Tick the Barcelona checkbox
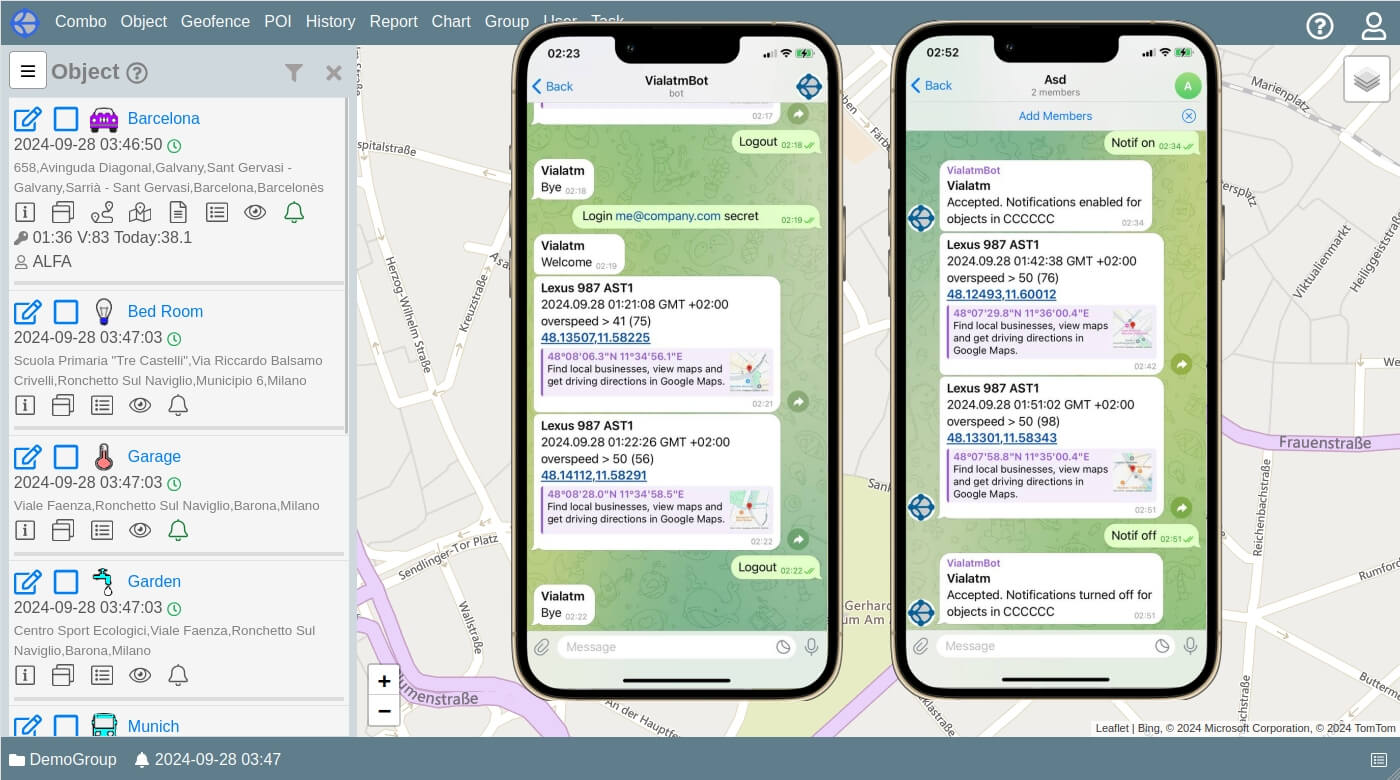The image size is (1400, 780). (66, 119)
